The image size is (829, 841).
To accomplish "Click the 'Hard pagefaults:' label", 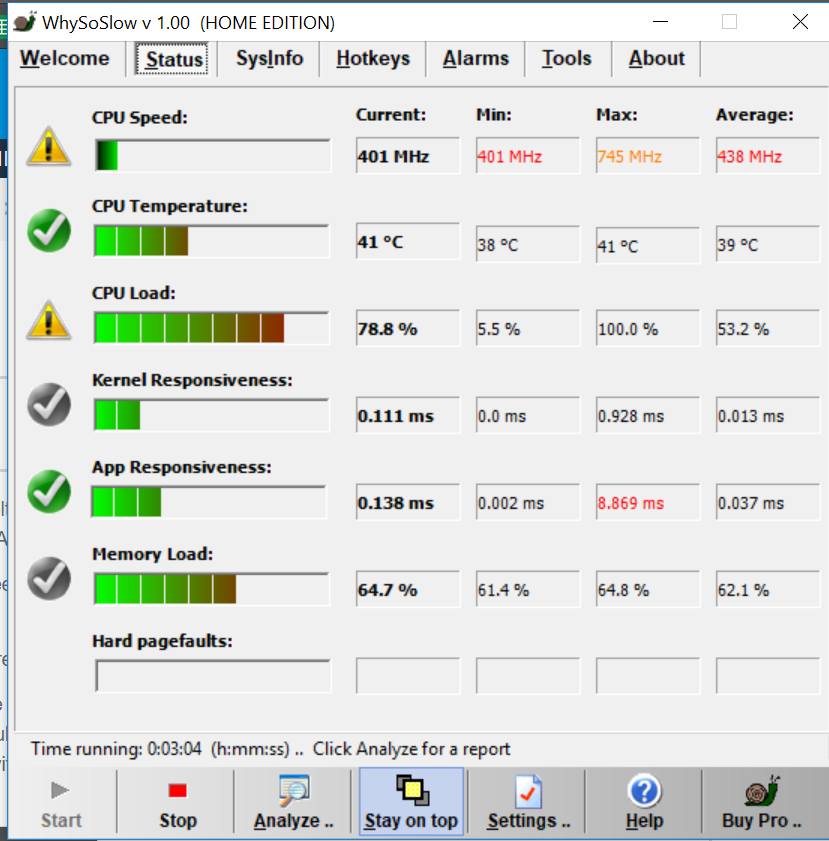I will click(162, 641).
